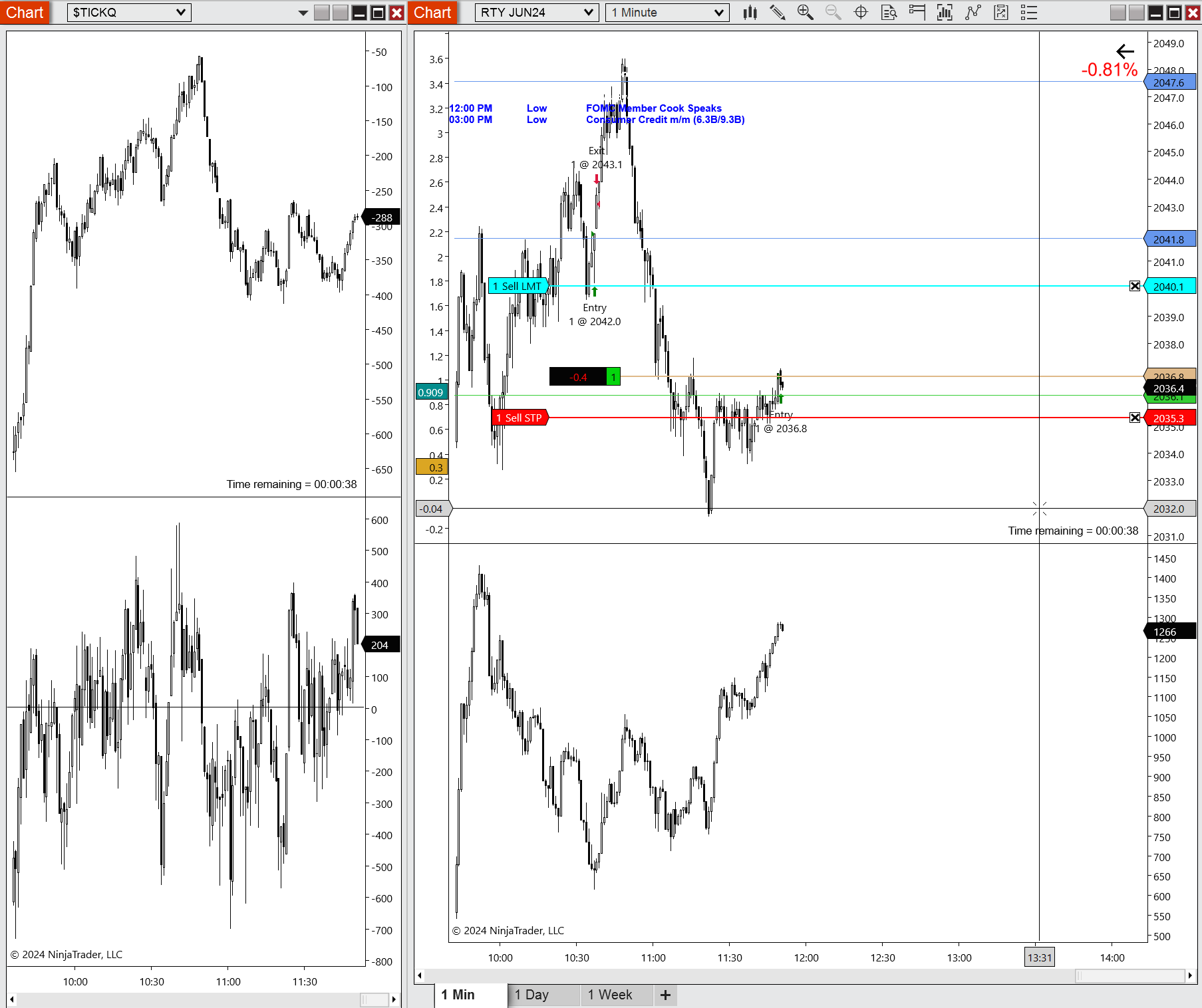Viewport: 1202px width, 1008px height.
Task: Toggle instrument link in $TICKQ window
Action: click(x=322, y=13)
